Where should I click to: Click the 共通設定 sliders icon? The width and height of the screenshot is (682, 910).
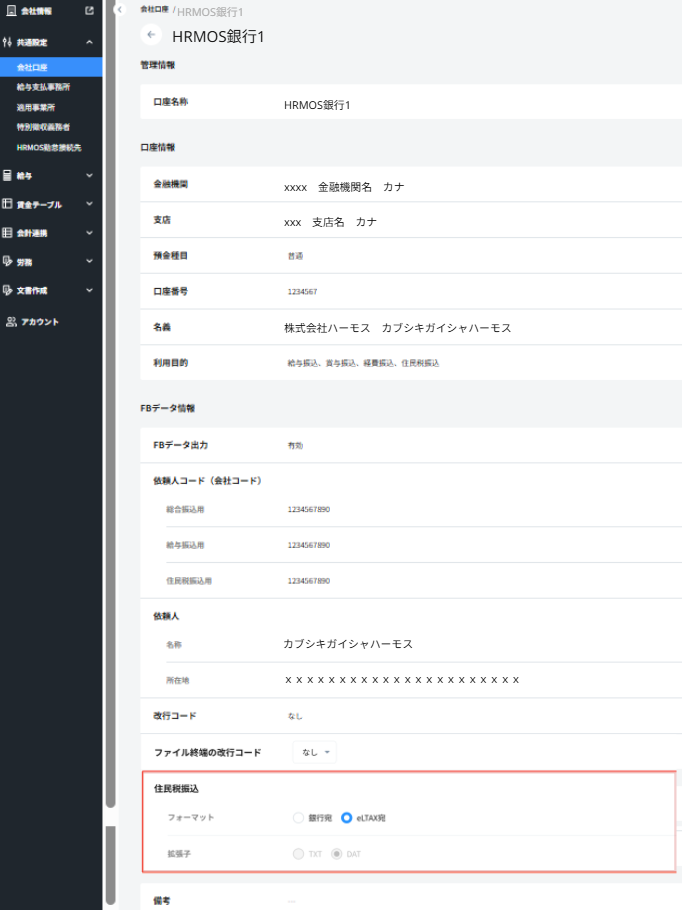(x=8, y=43)
